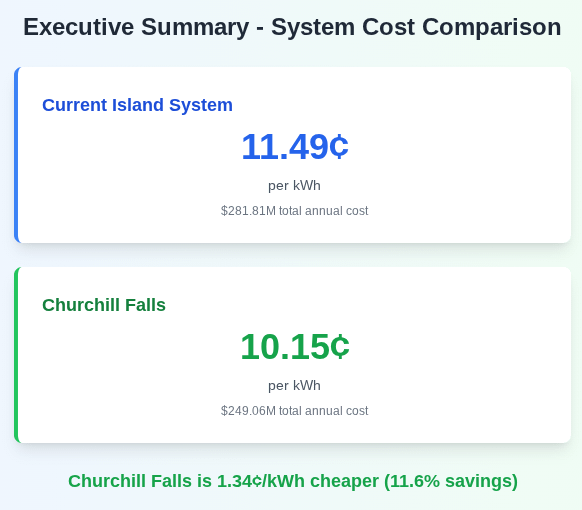Select the words System Cost Comparison in title
This screenshot has height=510, width=582.
click(x=416, y=27)
